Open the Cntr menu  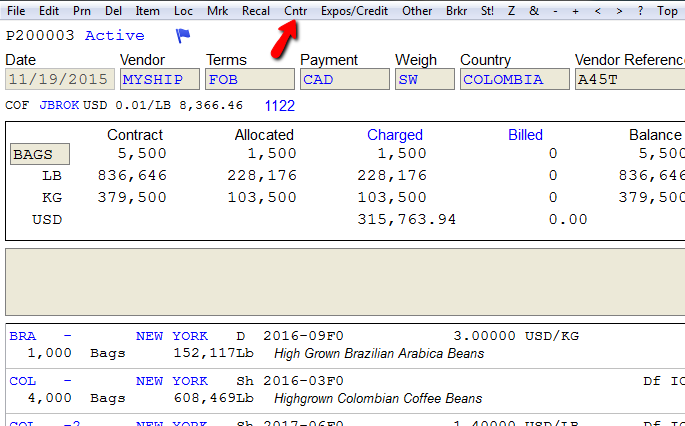pyautogui.click(x=295, y=10)
